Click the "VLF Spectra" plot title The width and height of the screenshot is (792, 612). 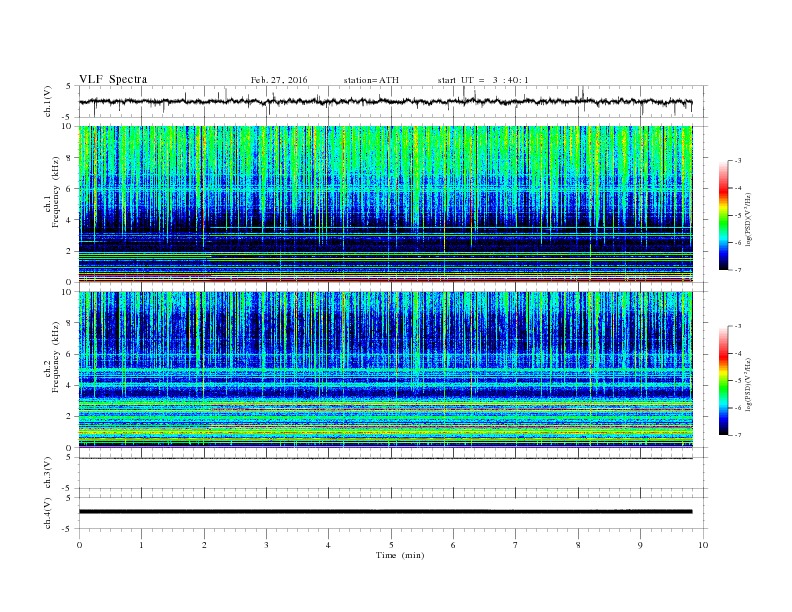[113, 79]
